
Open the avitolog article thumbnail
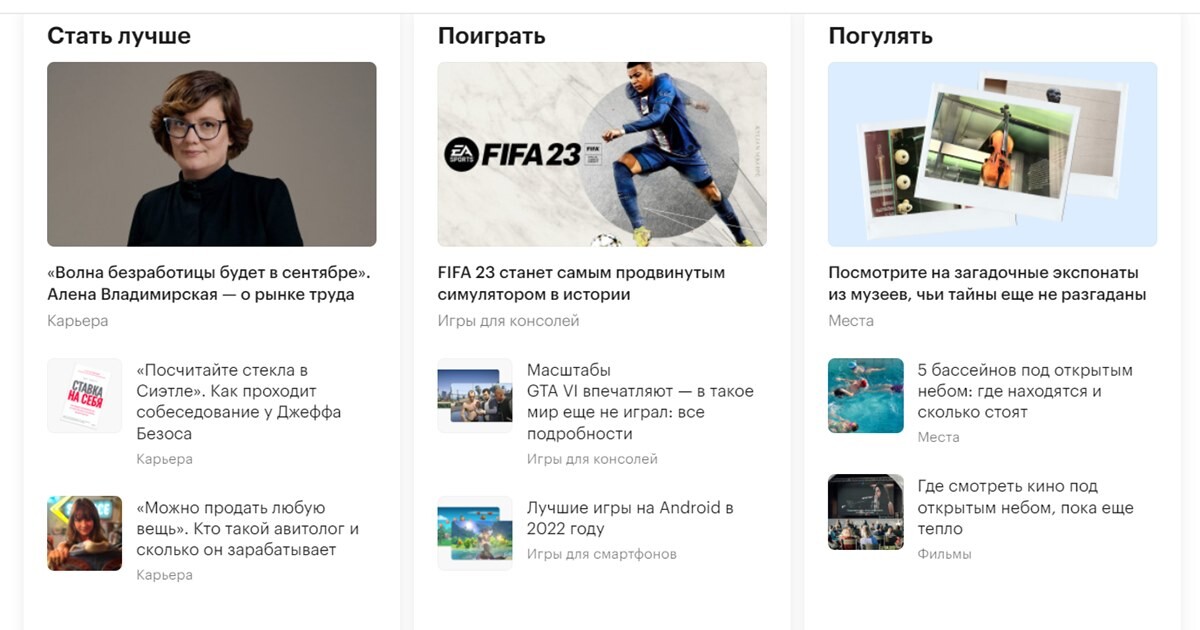[85, 533]
